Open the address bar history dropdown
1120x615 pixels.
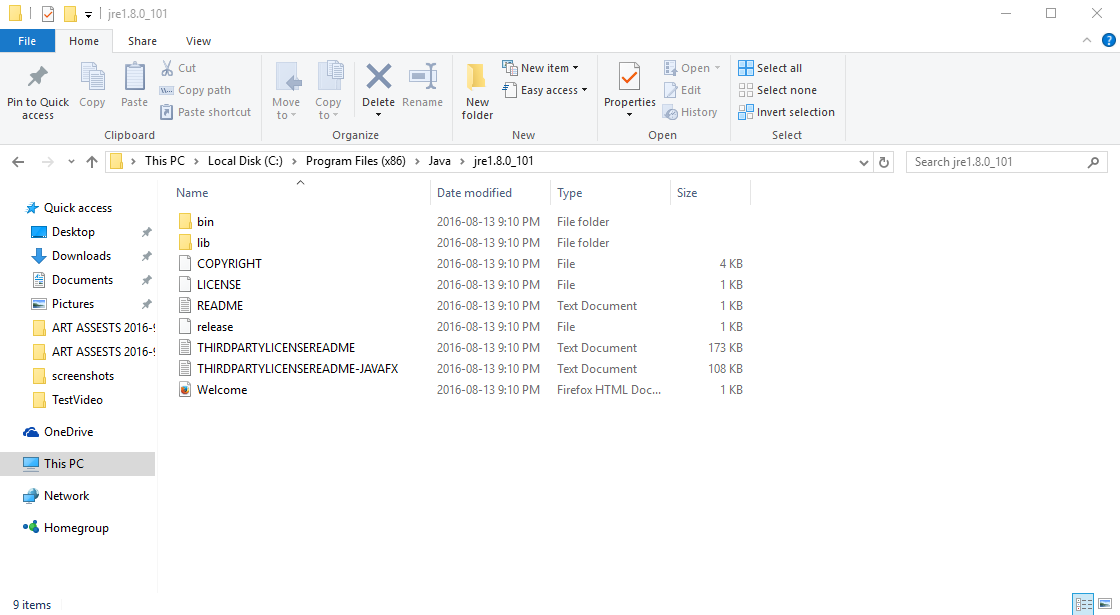pos(864,162)
